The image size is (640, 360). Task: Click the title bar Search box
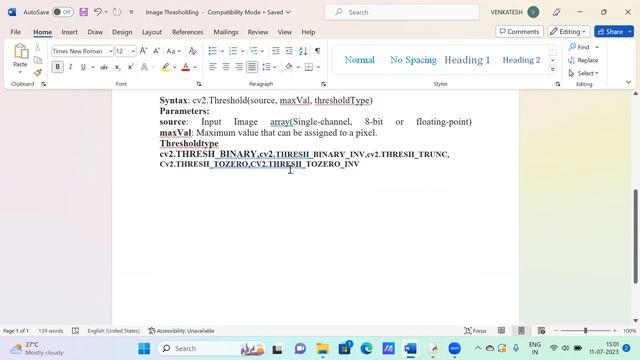pyautogui.click(x=402, y=12)
